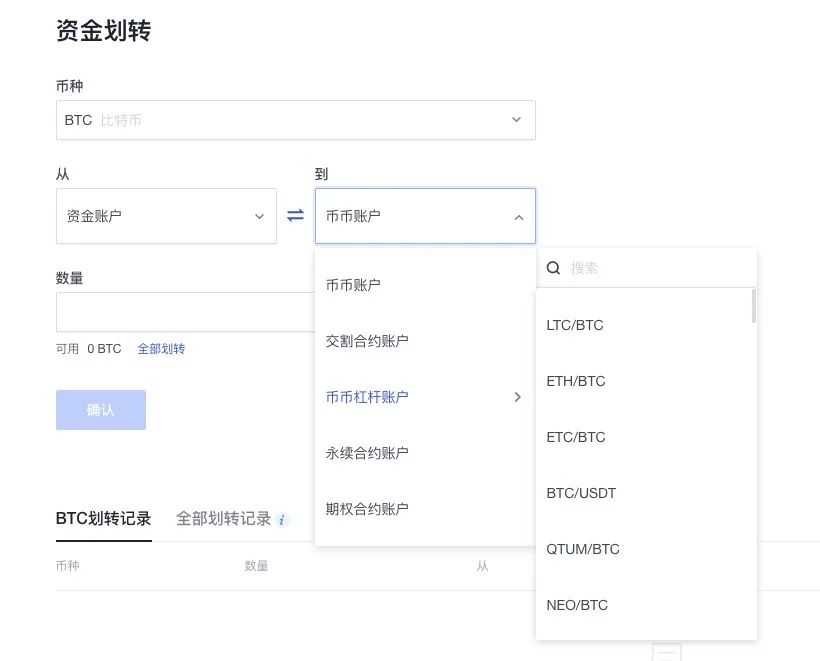
Task: Click info icon beside 全部划转记录
Action: (x=283, y=520)
